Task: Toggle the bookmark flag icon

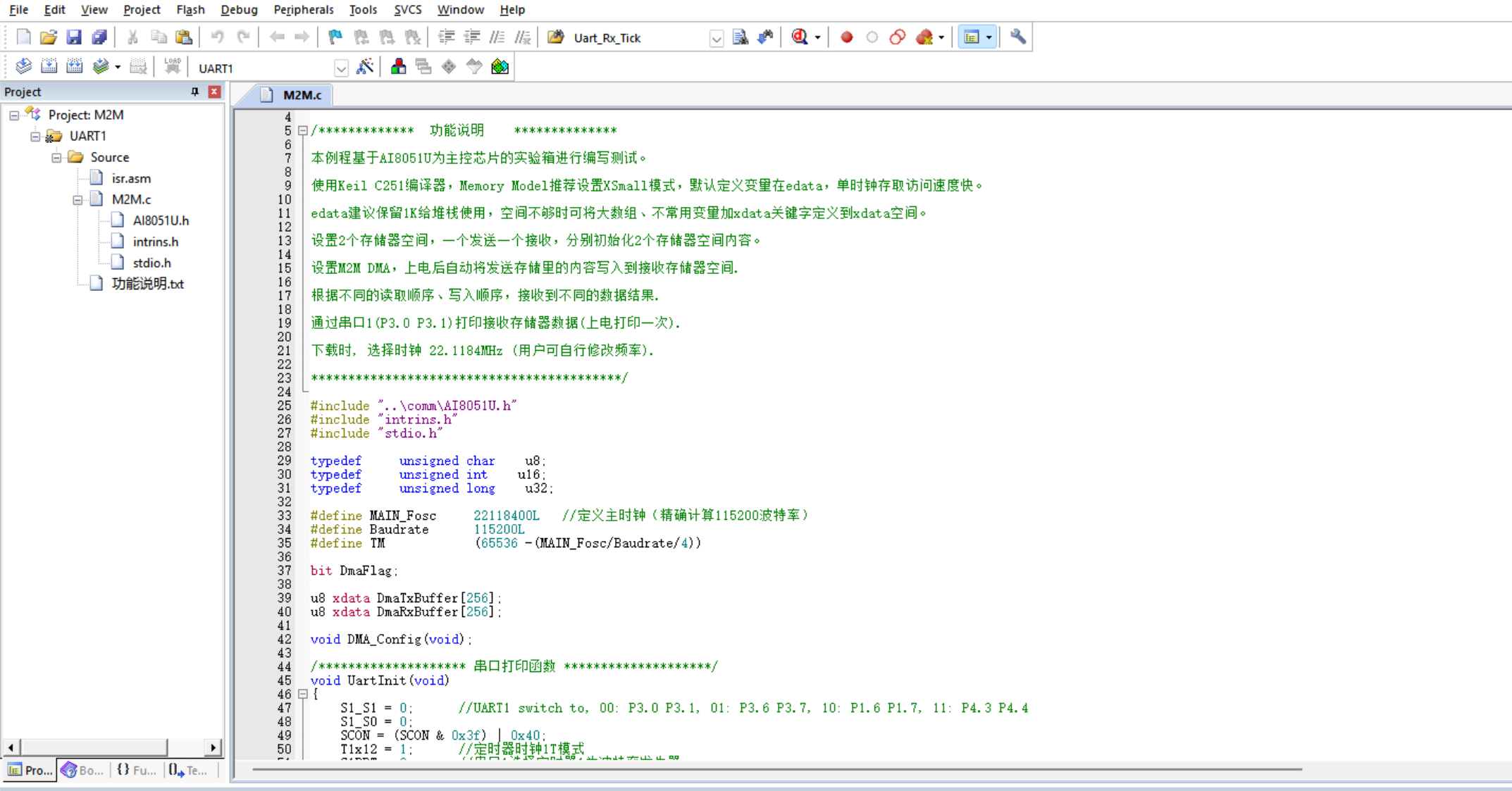Action: [x=335, y=37]
